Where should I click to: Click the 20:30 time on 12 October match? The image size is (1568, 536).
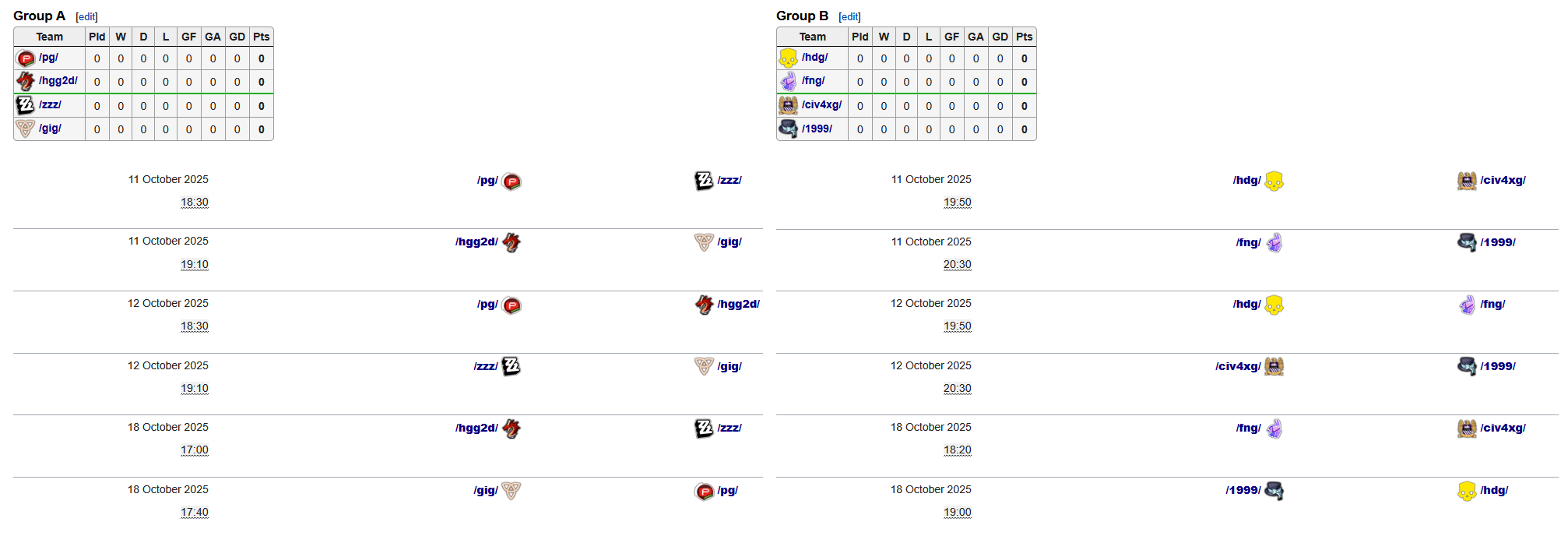pyautogui.click(x=957, y=389)
